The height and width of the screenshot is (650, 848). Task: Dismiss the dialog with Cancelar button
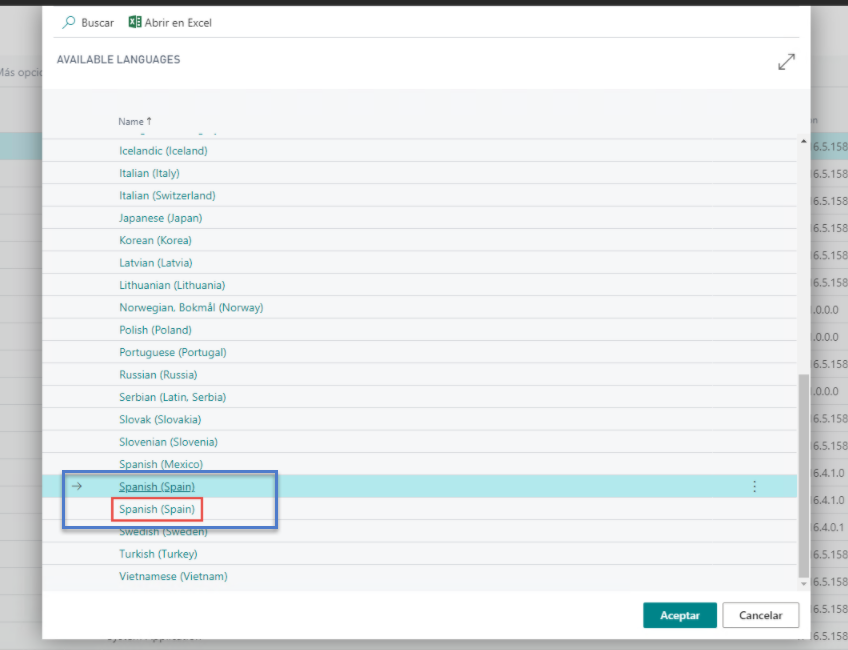pos(760,615)
